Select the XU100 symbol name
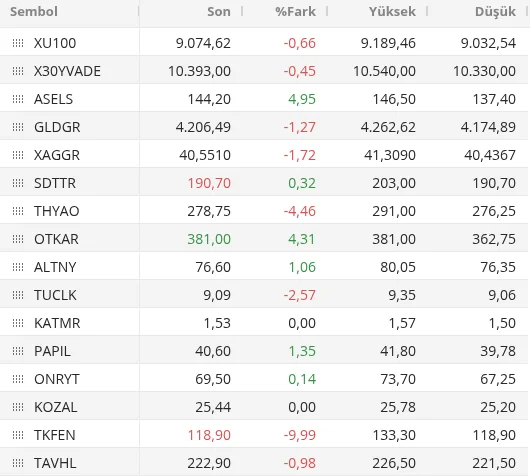This screenshot has height=476, width=530. [x=55, y=43]
